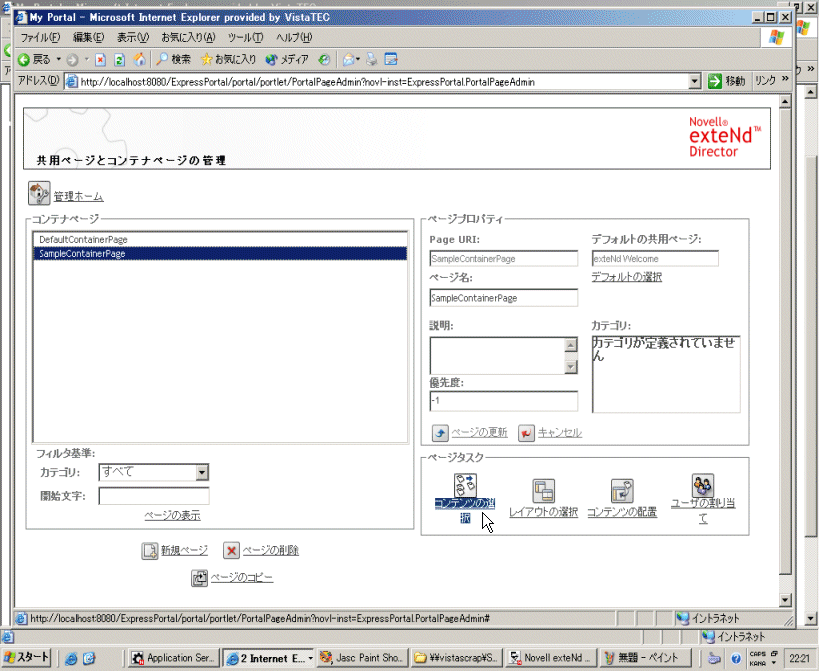Switch to Application Ser.. taskbar item
The width and height of the screenshot is (819, 671).
coord(173,658)
